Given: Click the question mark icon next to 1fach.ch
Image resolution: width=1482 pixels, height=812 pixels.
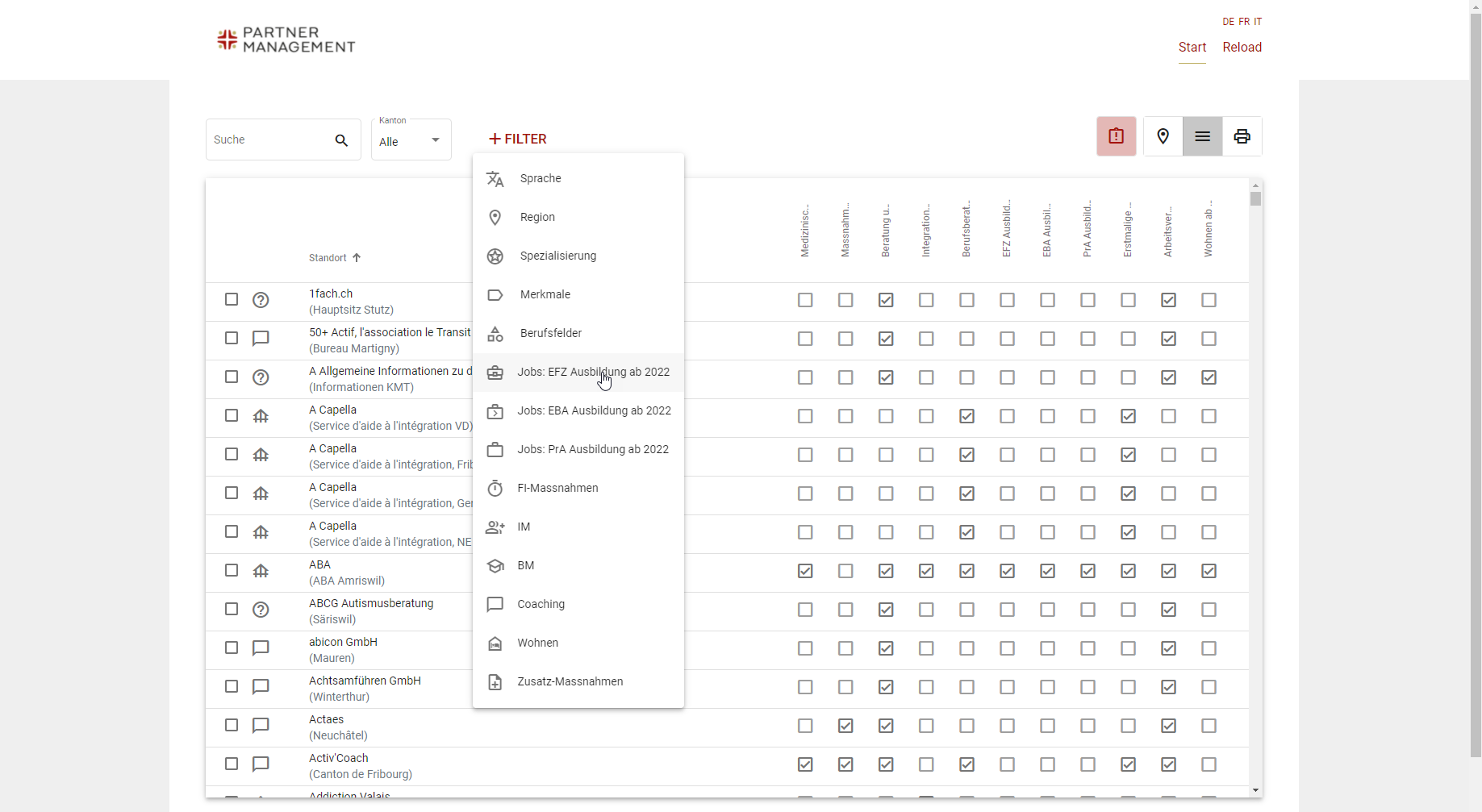Looking at the screenshot, I should [x=261, y=300].
